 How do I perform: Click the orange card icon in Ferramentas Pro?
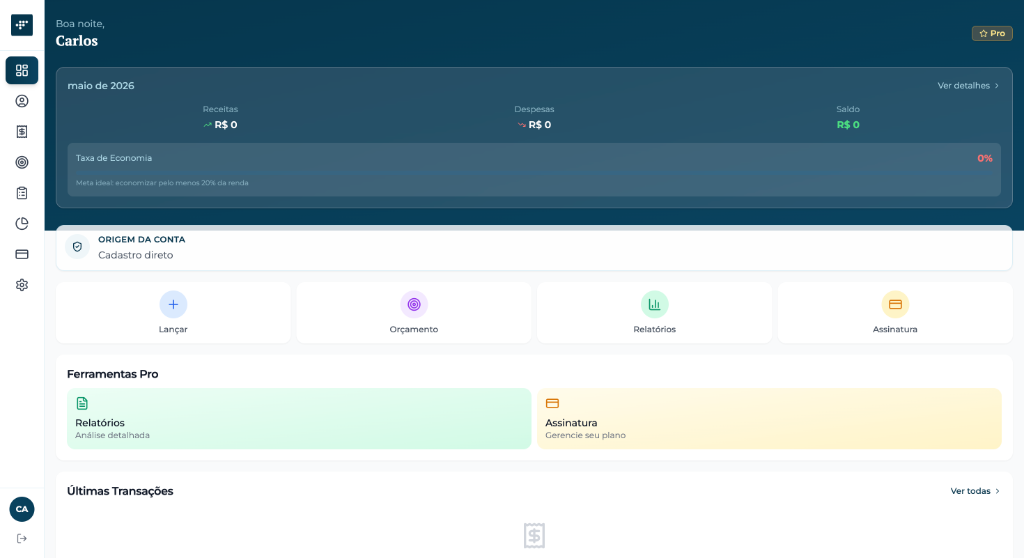coord(552,403)
